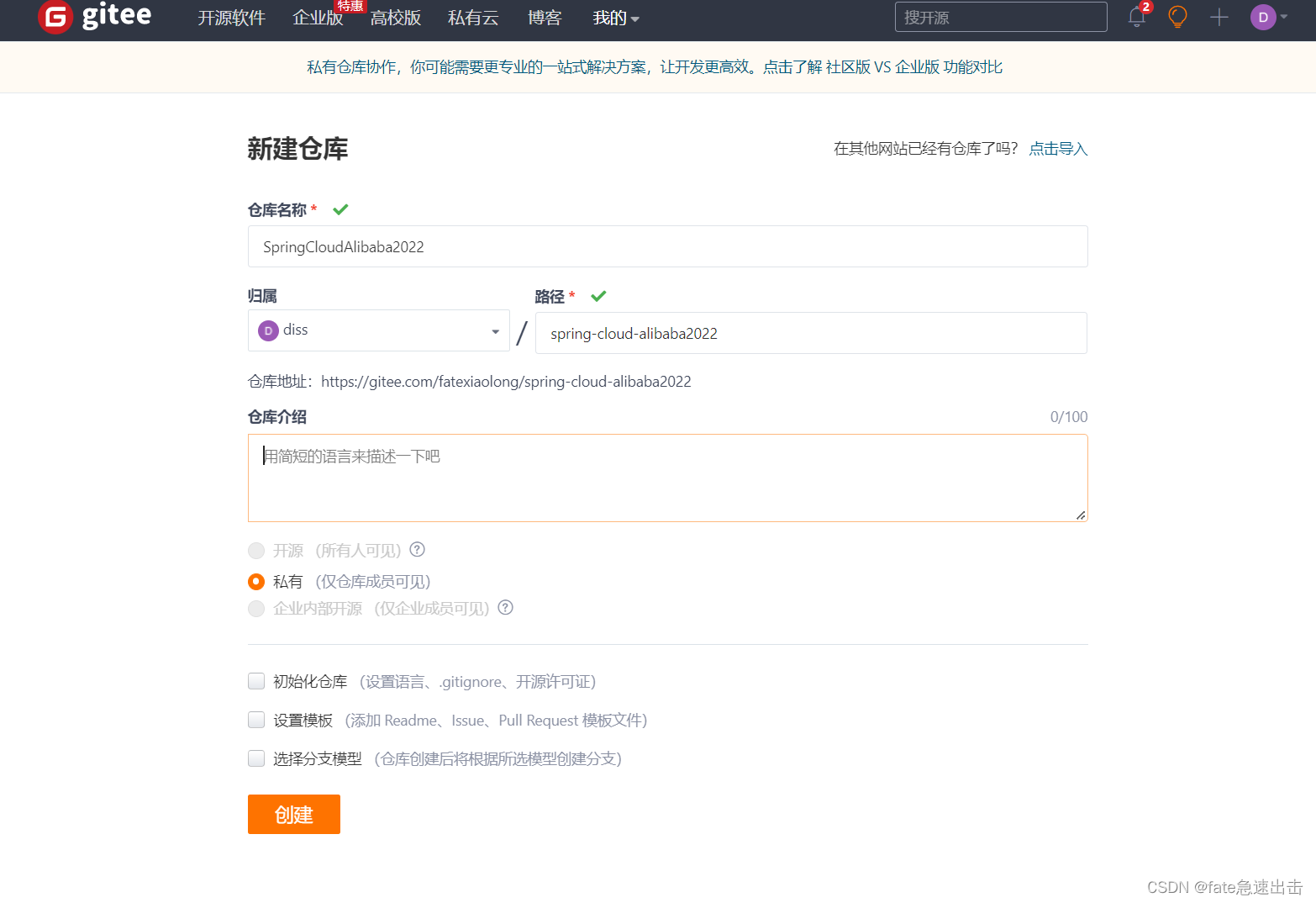Viewport: 1316px width, 903px height.
Task: Click the 特惠 badge above 企业版
Action: 350,6
